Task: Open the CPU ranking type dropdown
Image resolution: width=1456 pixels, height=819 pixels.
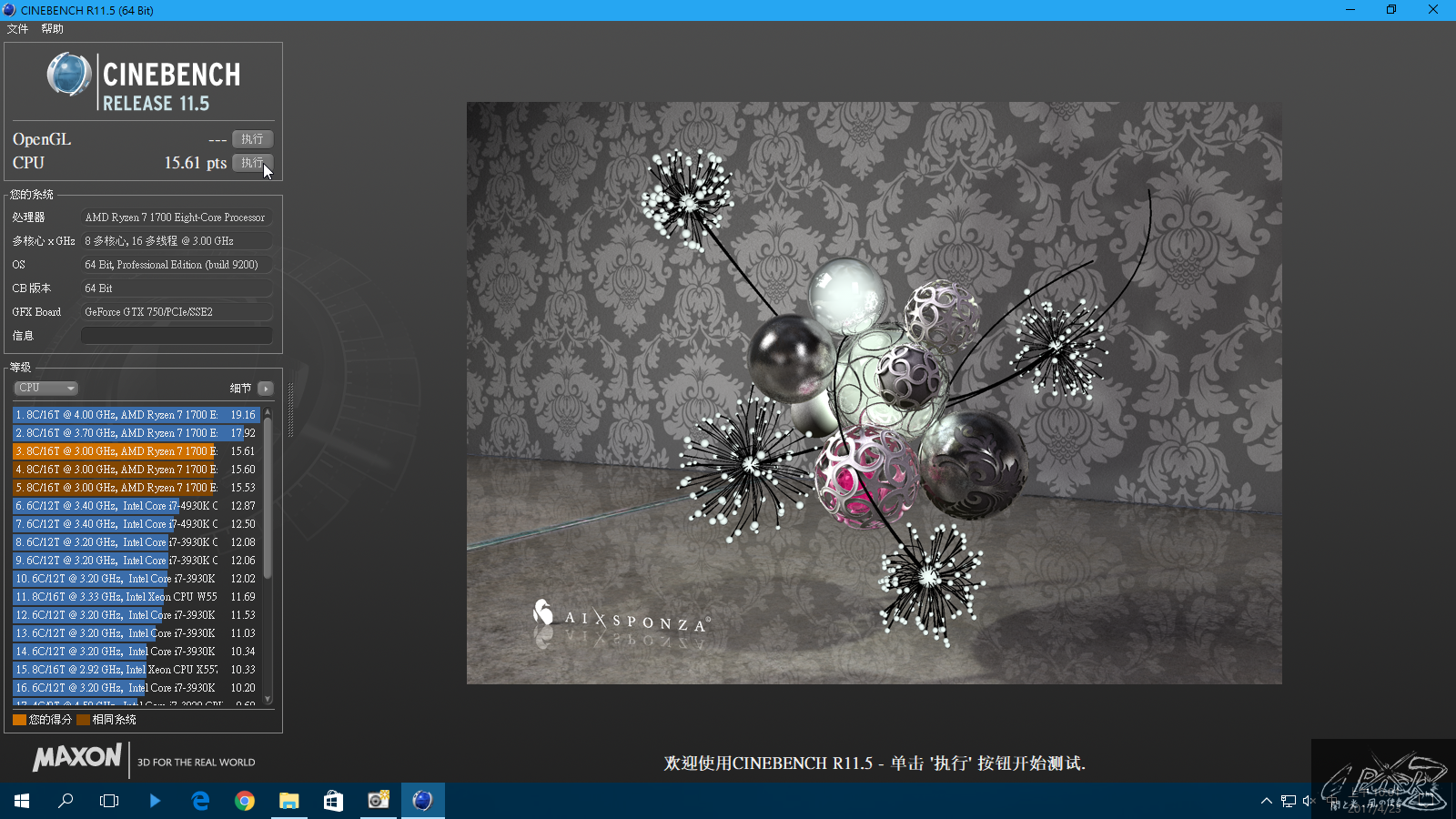Action: (45, 389)
